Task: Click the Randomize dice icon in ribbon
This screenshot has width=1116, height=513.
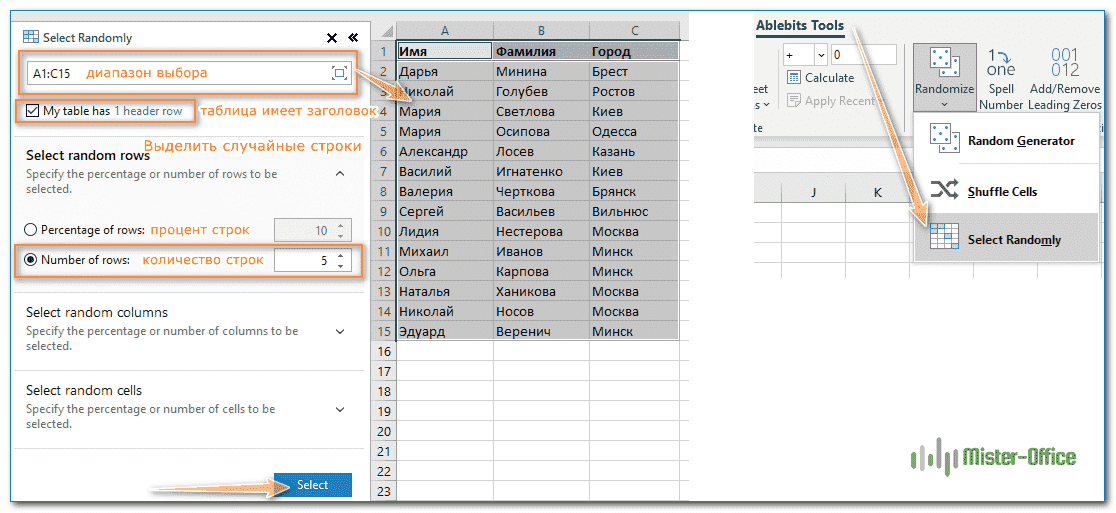Action: pos(944,62)
